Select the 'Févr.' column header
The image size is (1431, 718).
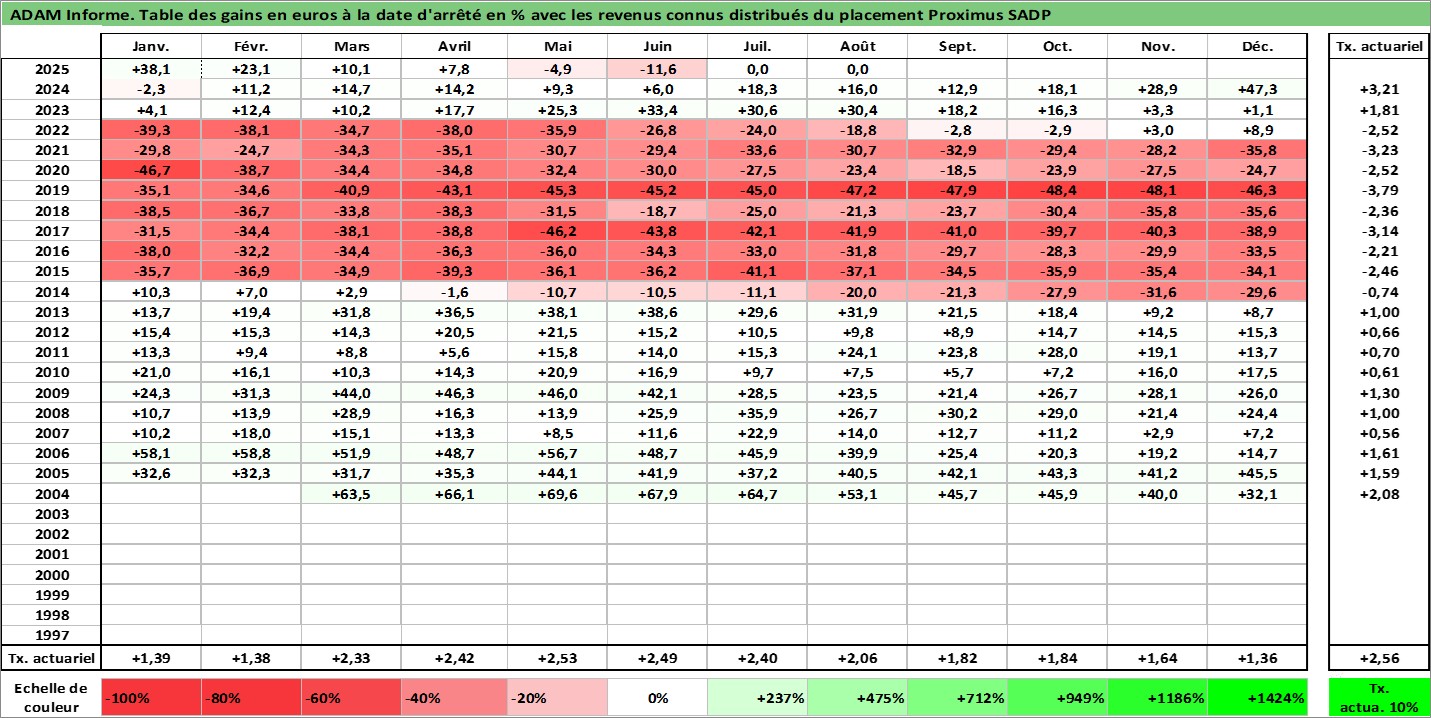[252, 47]
